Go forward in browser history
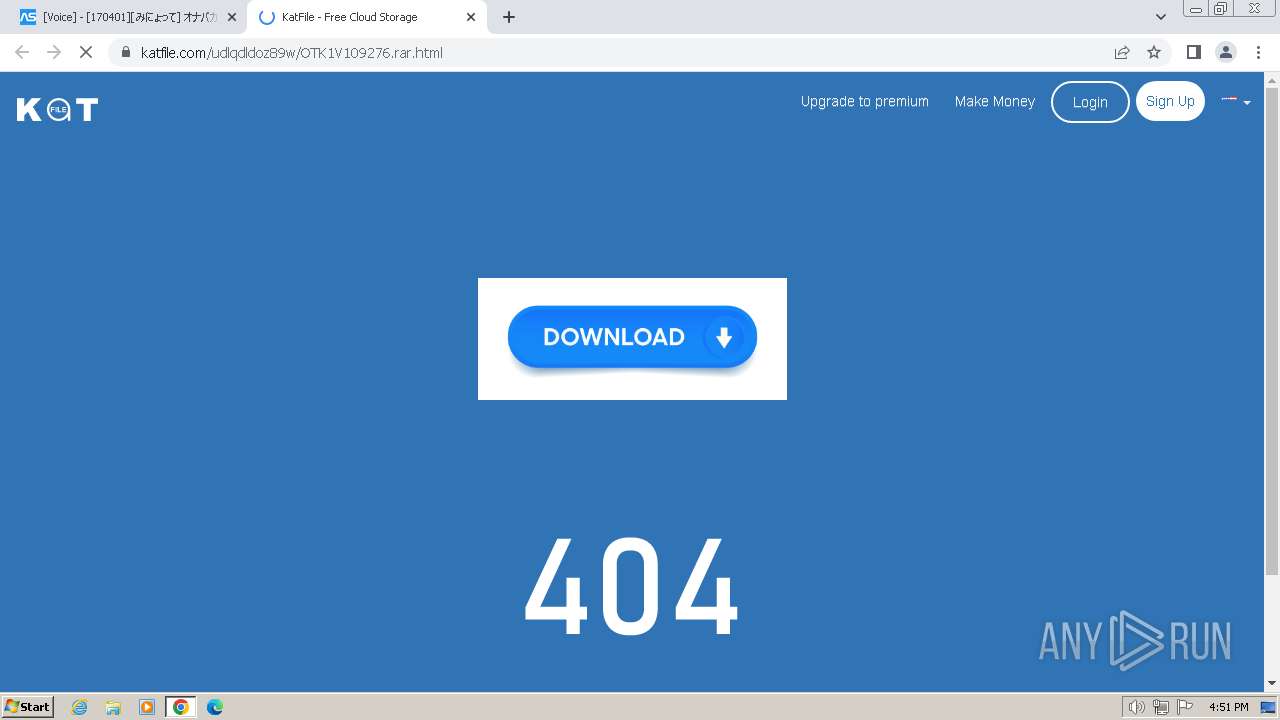 [x=54, y=52]
